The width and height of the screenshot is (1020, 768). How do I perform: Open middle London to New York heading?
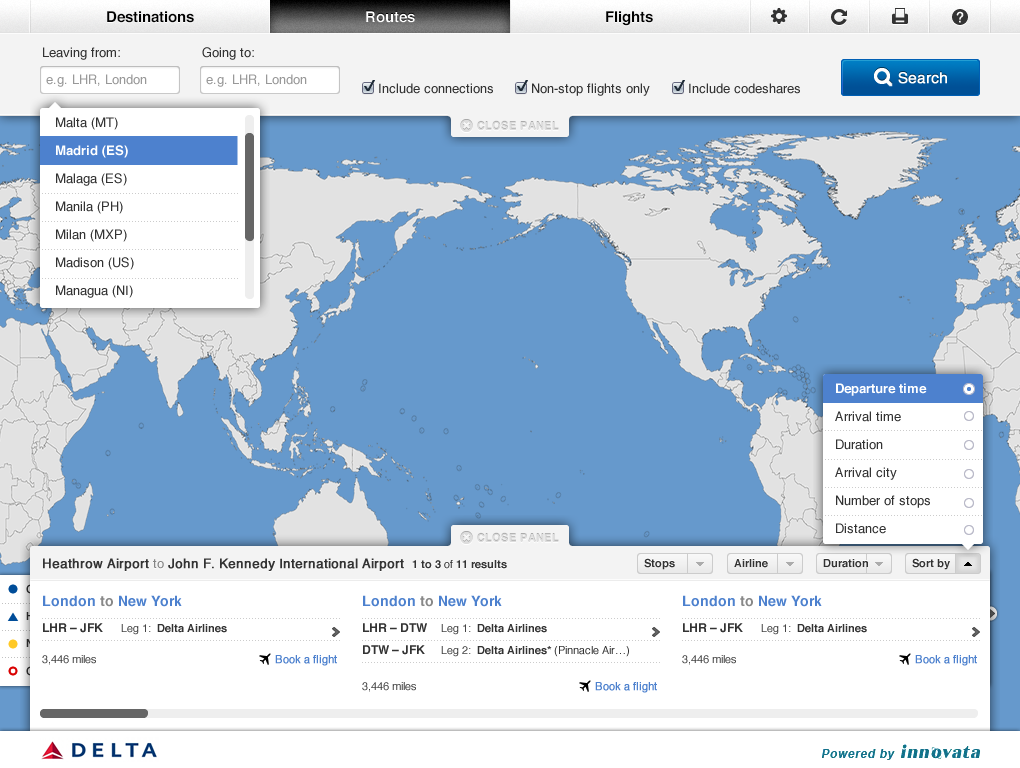coord(432,601)
